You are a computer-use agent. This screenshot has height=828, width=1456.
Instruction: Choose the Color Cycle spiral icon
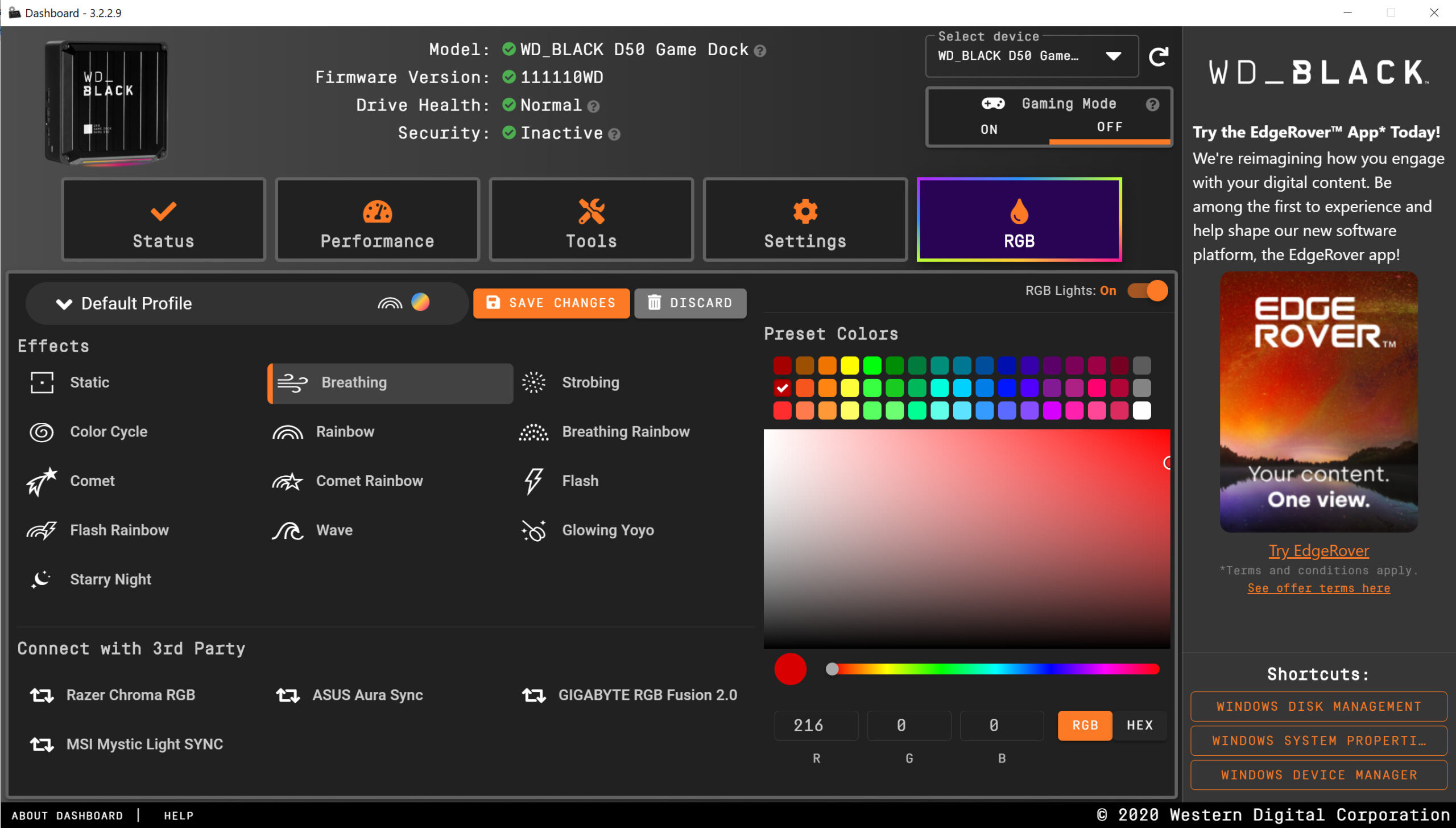(42, 432)
